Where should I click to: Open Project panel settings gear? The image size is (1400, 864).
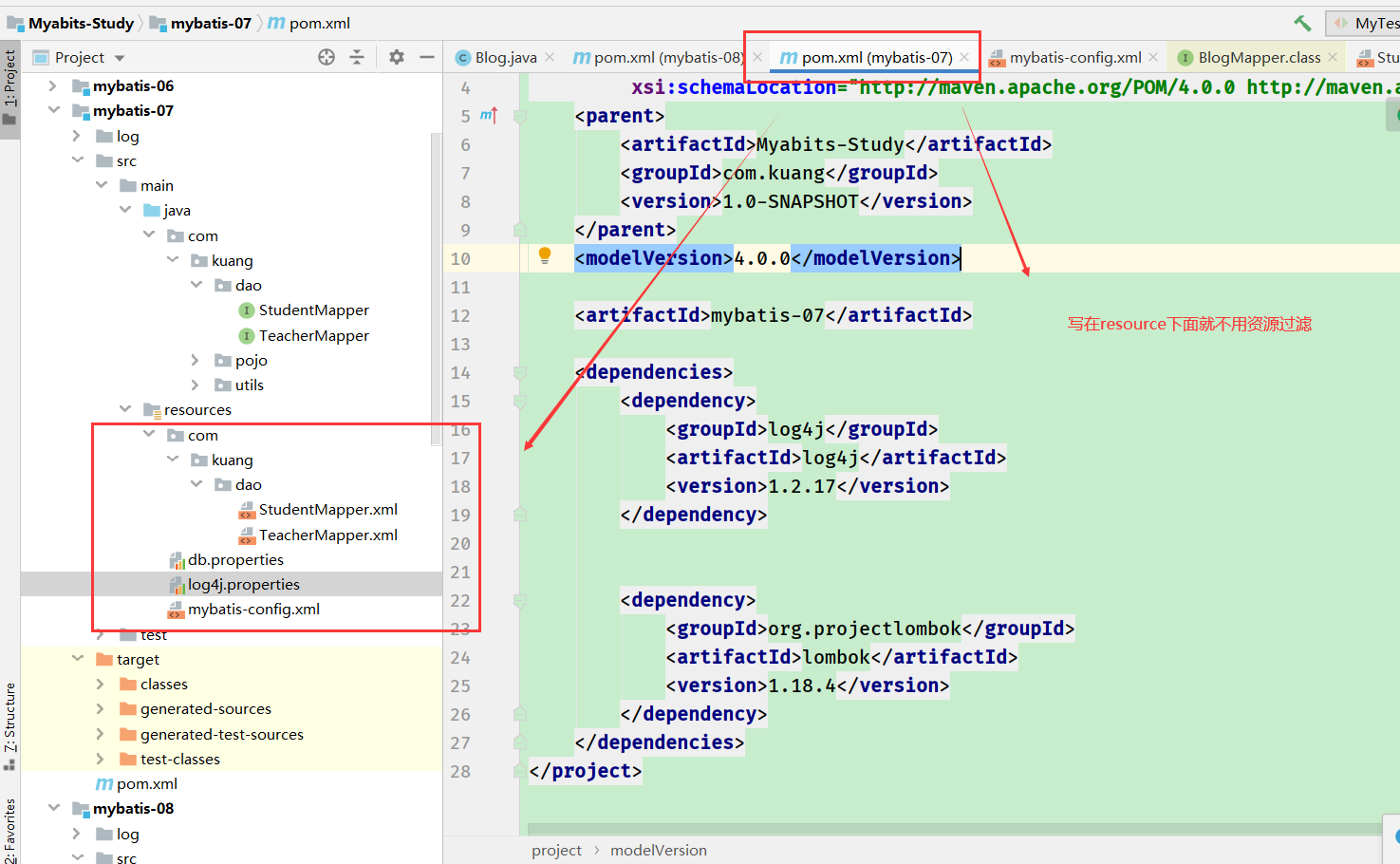point(397,57)
